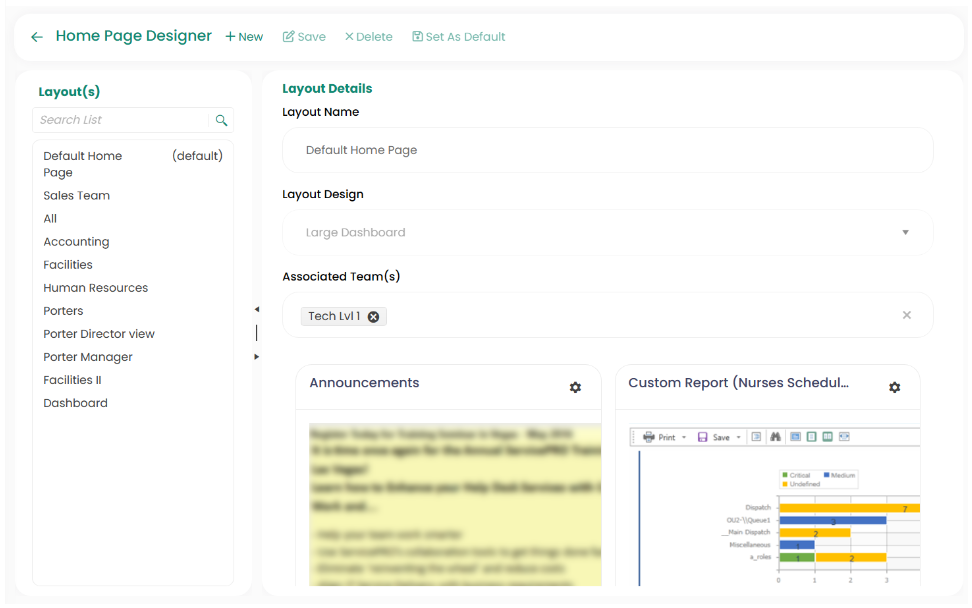The image size is (972, 608).
Task: Select the Dashboard layout
Action: [133, 403]
